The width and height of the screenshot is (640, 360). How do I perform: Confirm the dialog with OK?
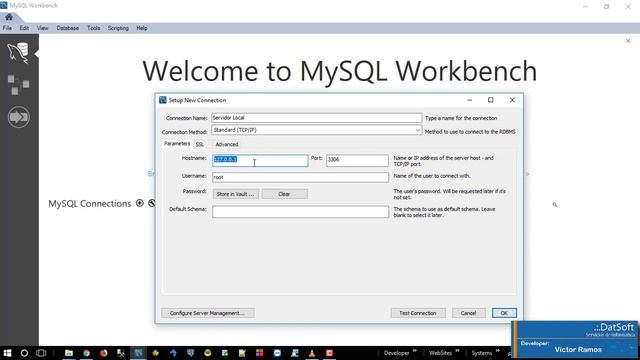point(504,313)
